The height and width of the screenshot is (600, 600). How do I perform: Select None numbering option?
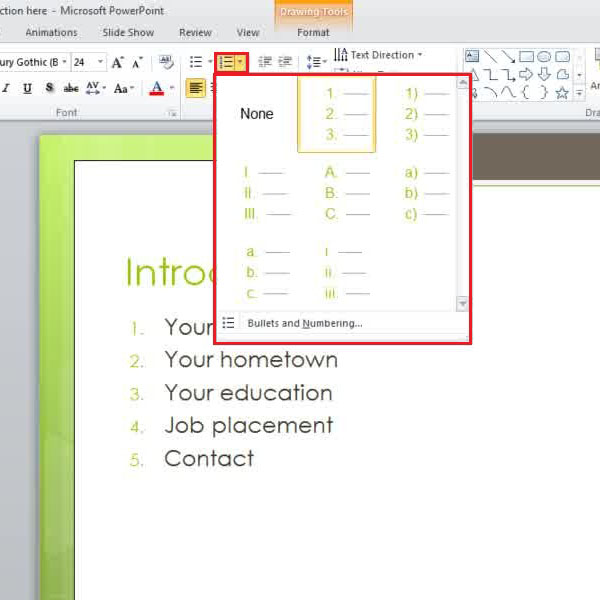tap(257, 114)
